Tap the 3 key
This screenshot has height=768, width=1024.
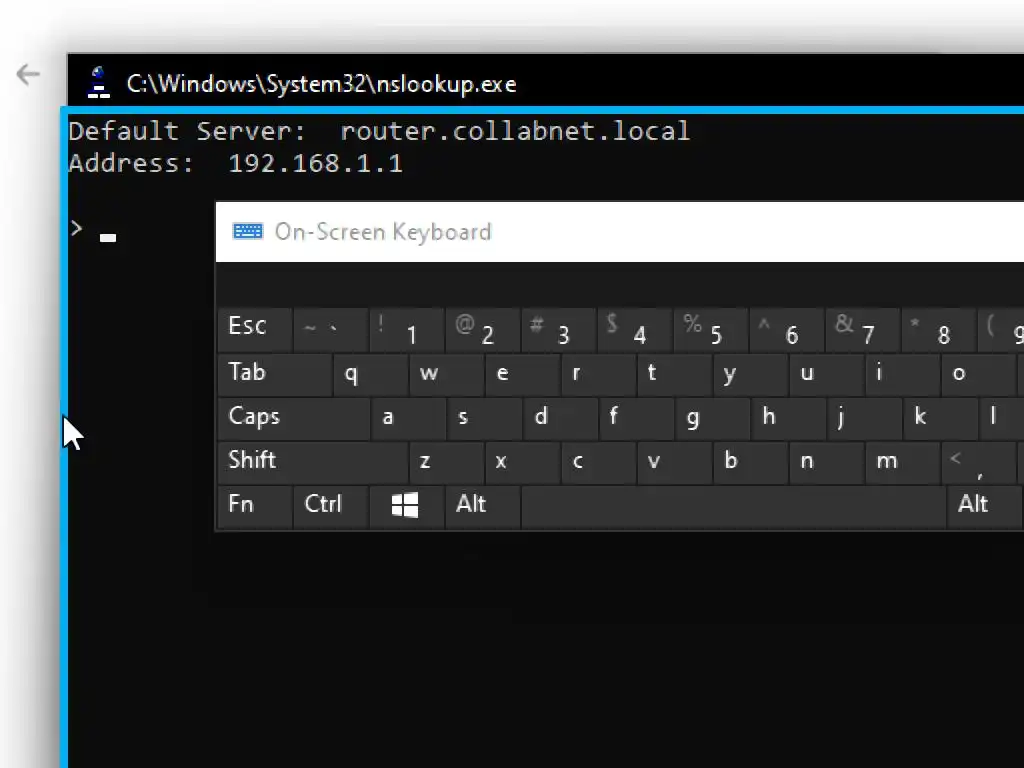click(558, 329)
